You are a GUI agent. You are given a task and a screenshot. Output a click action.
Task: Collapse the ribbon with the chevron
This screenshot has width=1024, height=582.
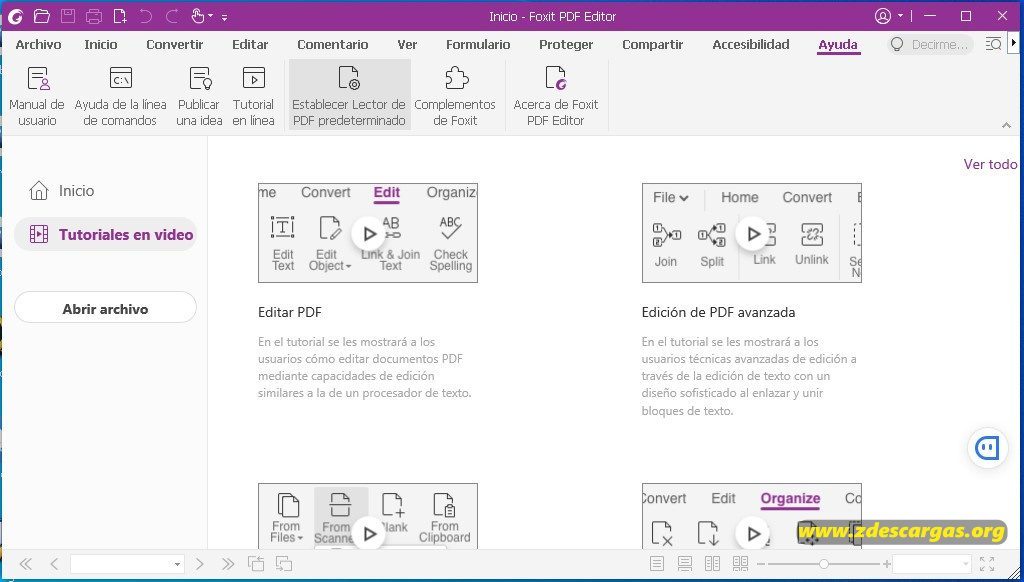coord(1006,125)
